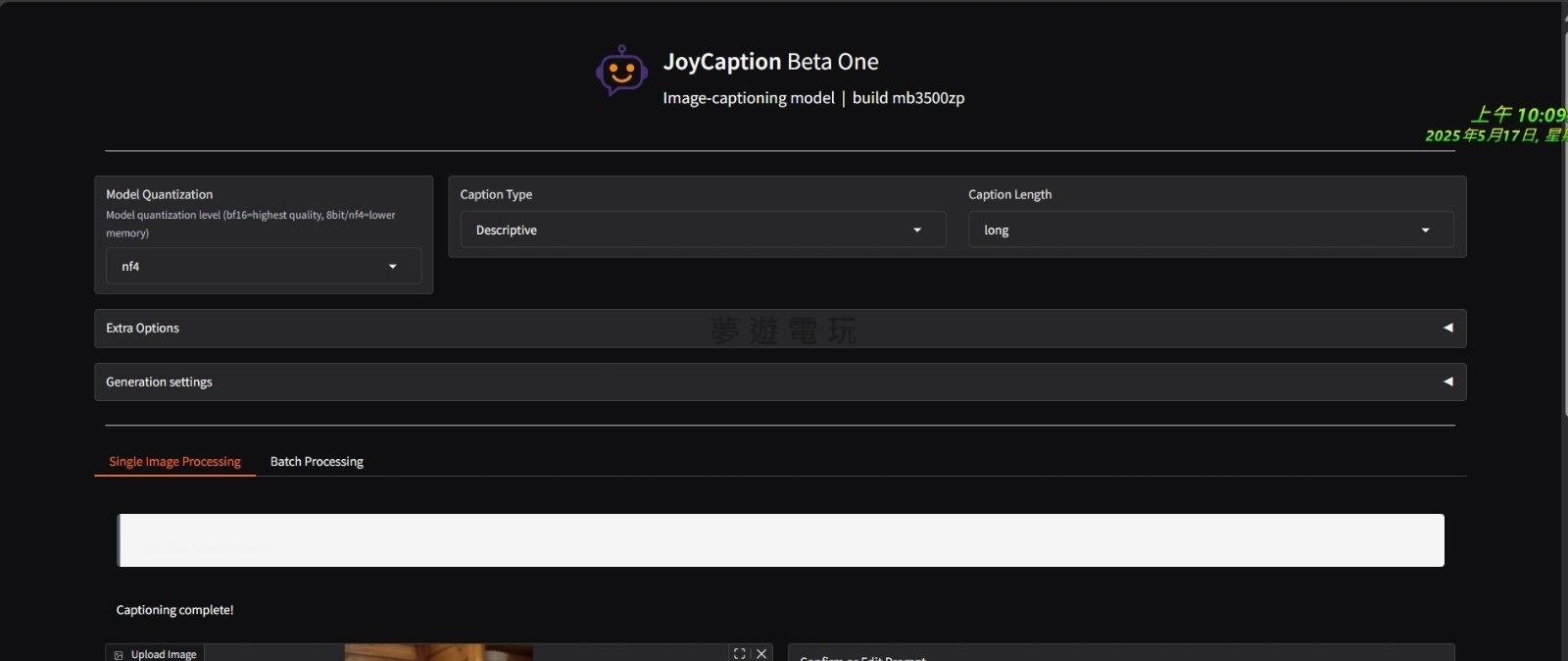Click the Caption Length label
The width and height of the screenshot is (1568, 661).
click(x=1009, y=194)
